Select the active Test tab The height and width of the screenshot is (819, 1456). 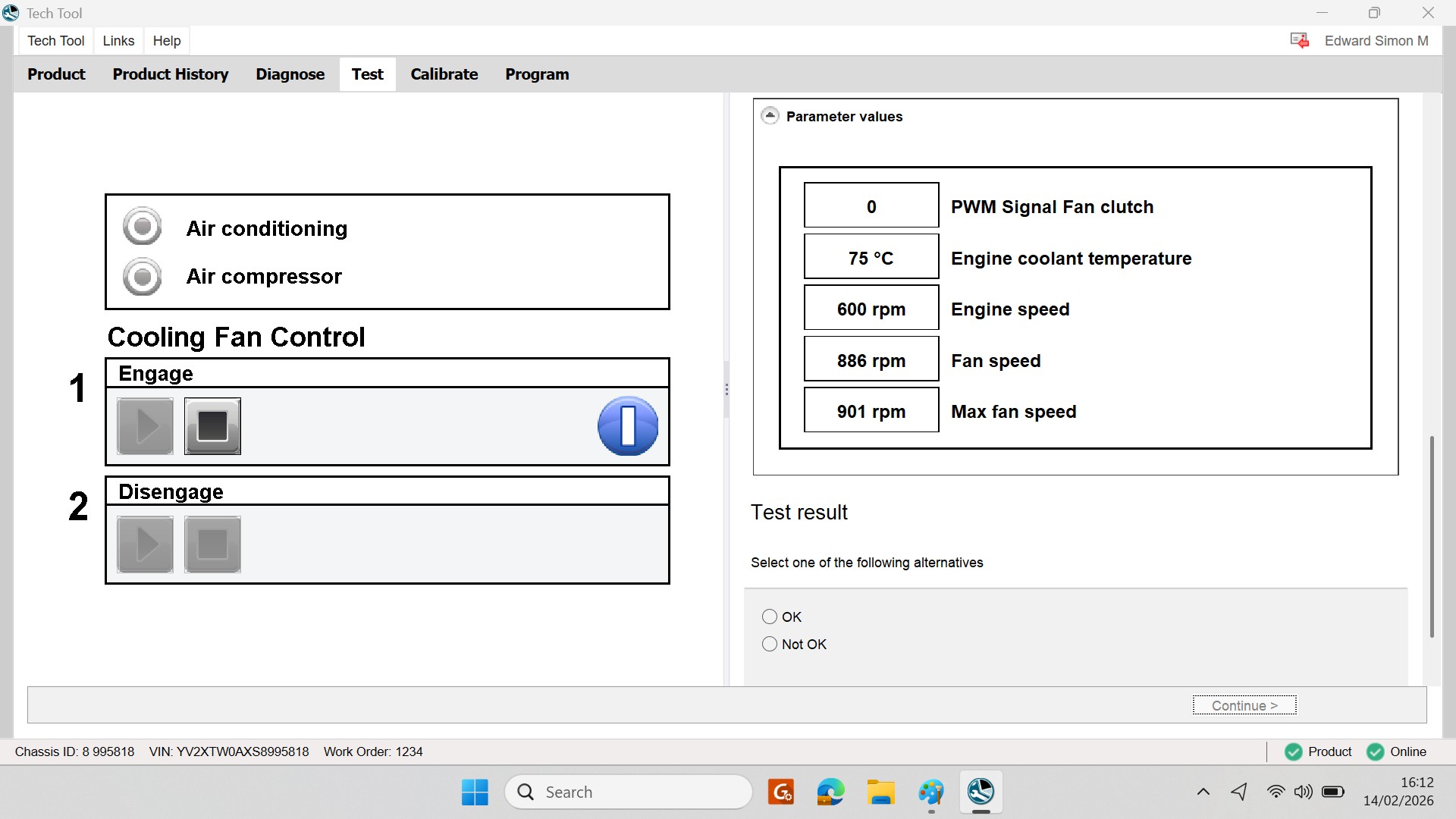[368, 74]
